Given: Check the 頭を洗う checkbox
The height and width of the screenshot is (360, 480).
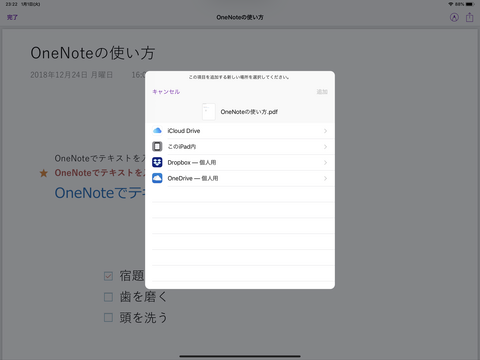Looking at the screenshot, I should [x=108, y=317].
